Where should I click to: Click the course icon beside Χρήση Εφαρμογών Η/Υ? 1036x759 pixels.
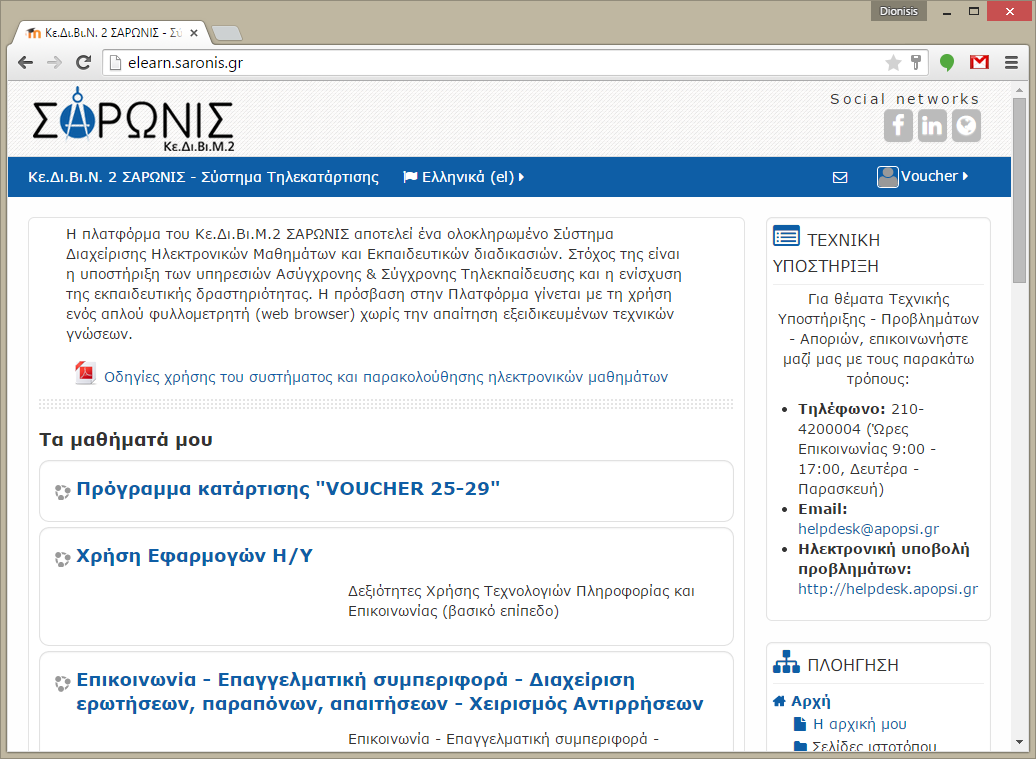[62, 559]
